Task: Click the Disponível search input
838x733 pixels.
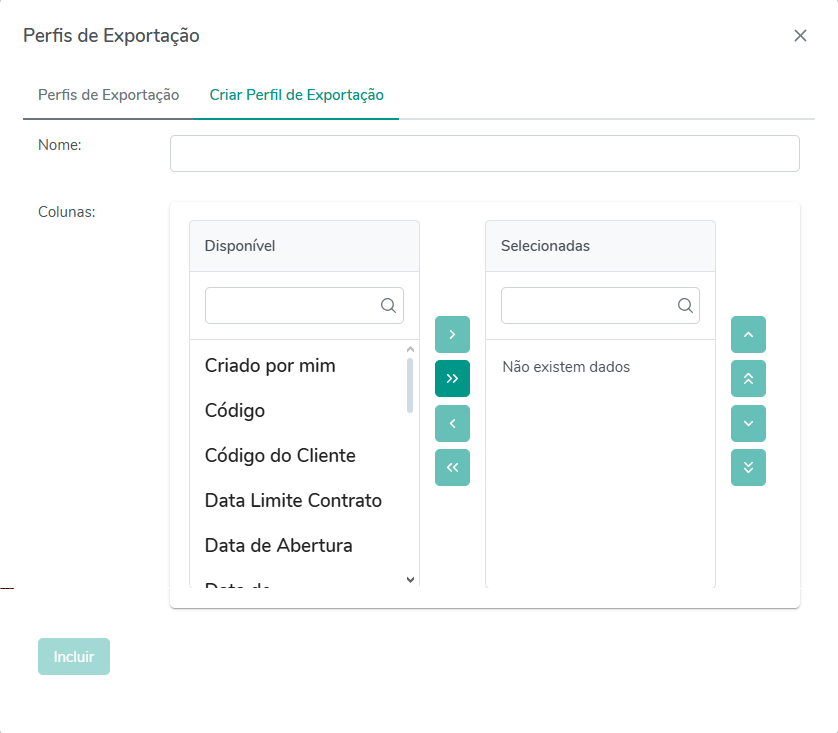Action: [292, 306]
